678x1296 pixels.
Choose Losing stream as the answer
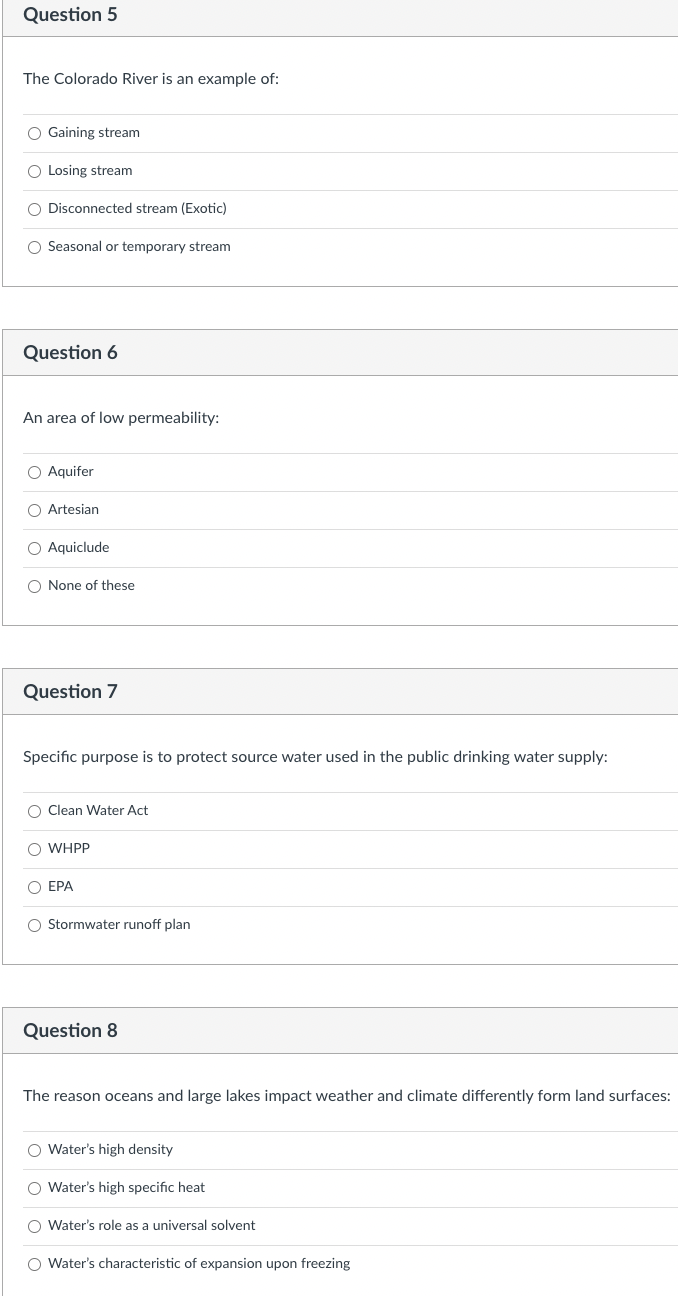click(x=35, y=171)
